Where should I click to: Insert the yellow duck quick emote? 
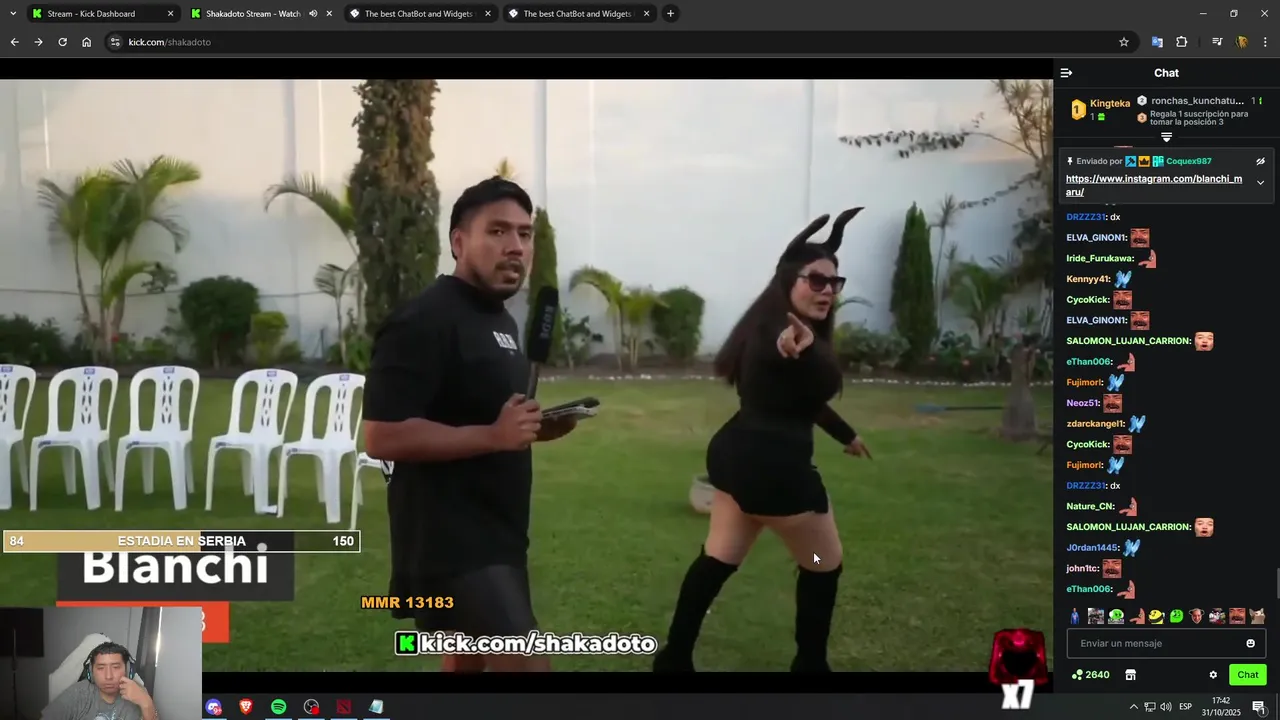[x=1156, y=616]
